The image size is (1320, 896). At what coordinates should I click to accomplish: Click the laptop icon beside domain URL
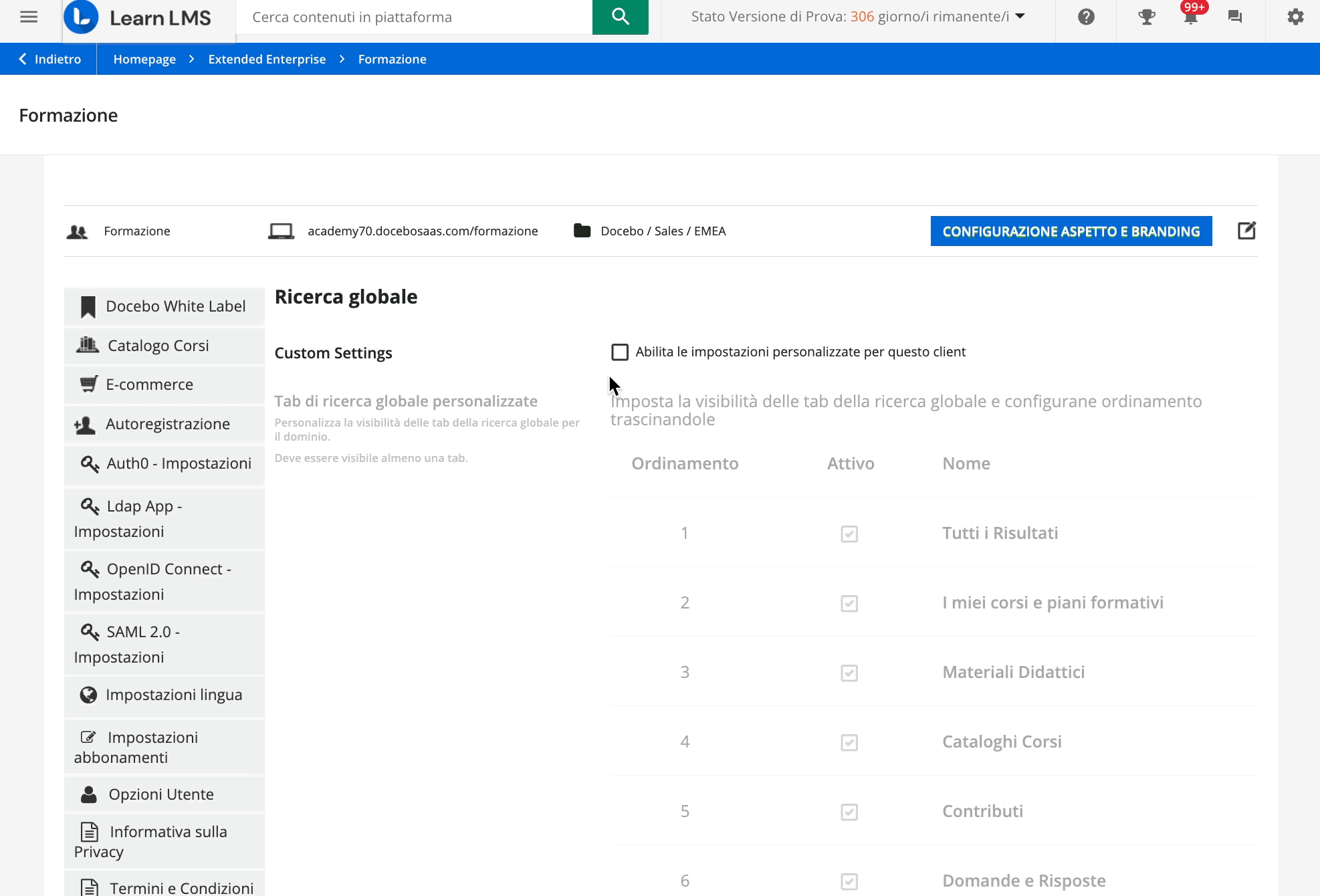click(x=281, y=231)
